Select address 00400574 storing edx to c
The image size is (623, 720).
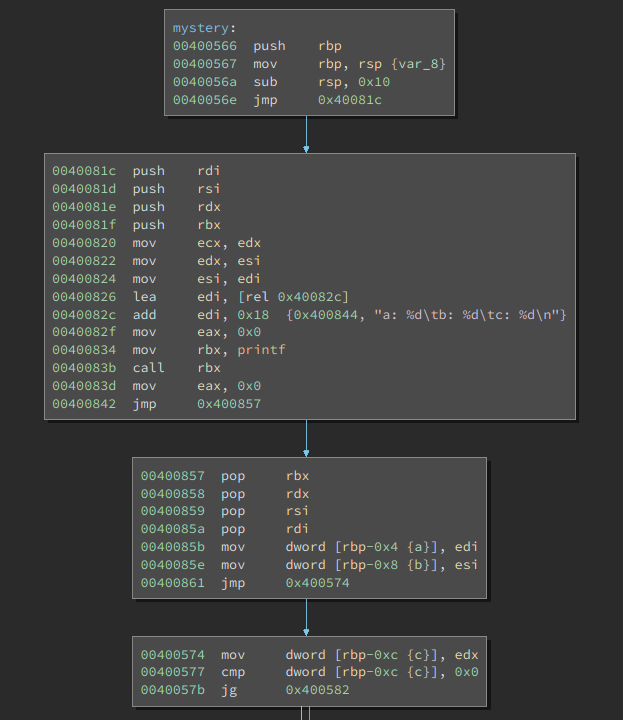173,655
